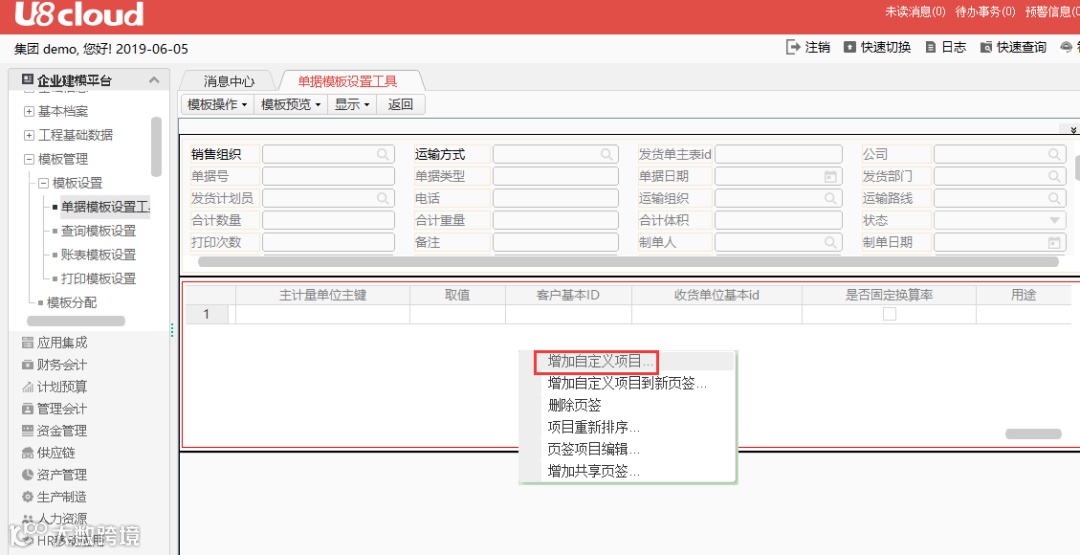Select 打印模板设置 tree item
Image resolution: width=1080 pixels, height=555 pixels.
click(98, 279)
